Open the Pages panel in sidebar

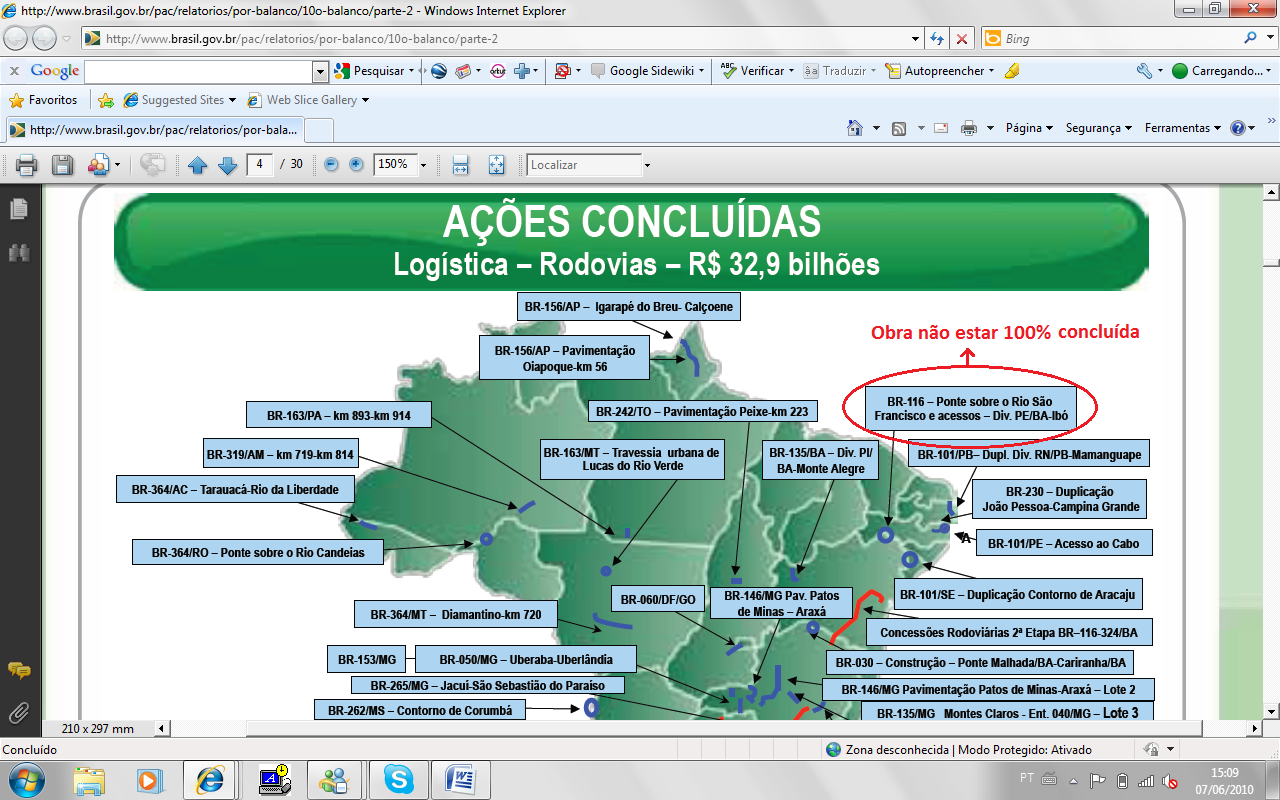(x=18, y=209)
